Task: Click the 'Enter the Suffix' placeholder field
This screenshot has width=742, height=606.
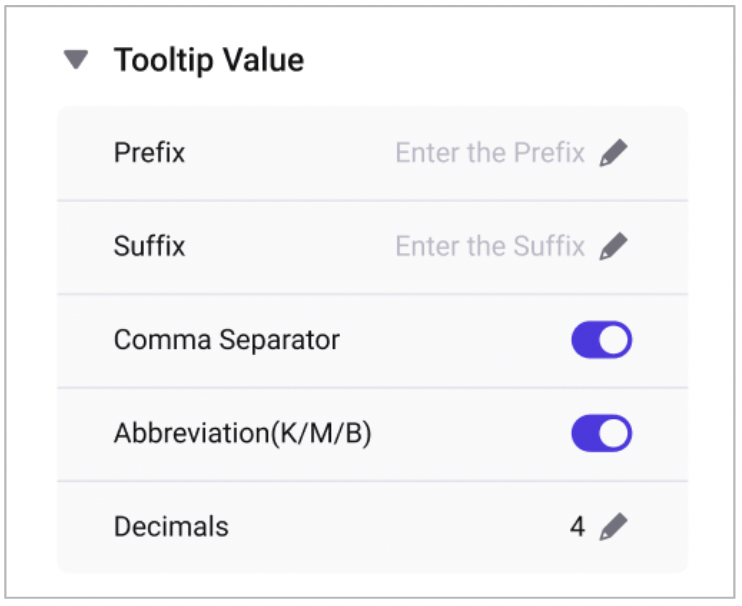Action: [489, 246]
